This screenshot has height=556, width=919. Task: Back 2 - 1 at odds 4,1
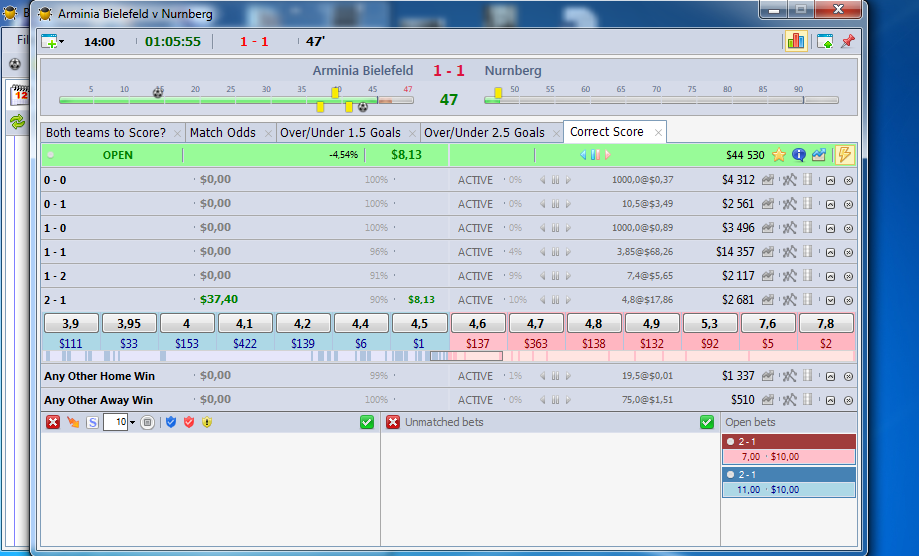click(x=244, y=323)
